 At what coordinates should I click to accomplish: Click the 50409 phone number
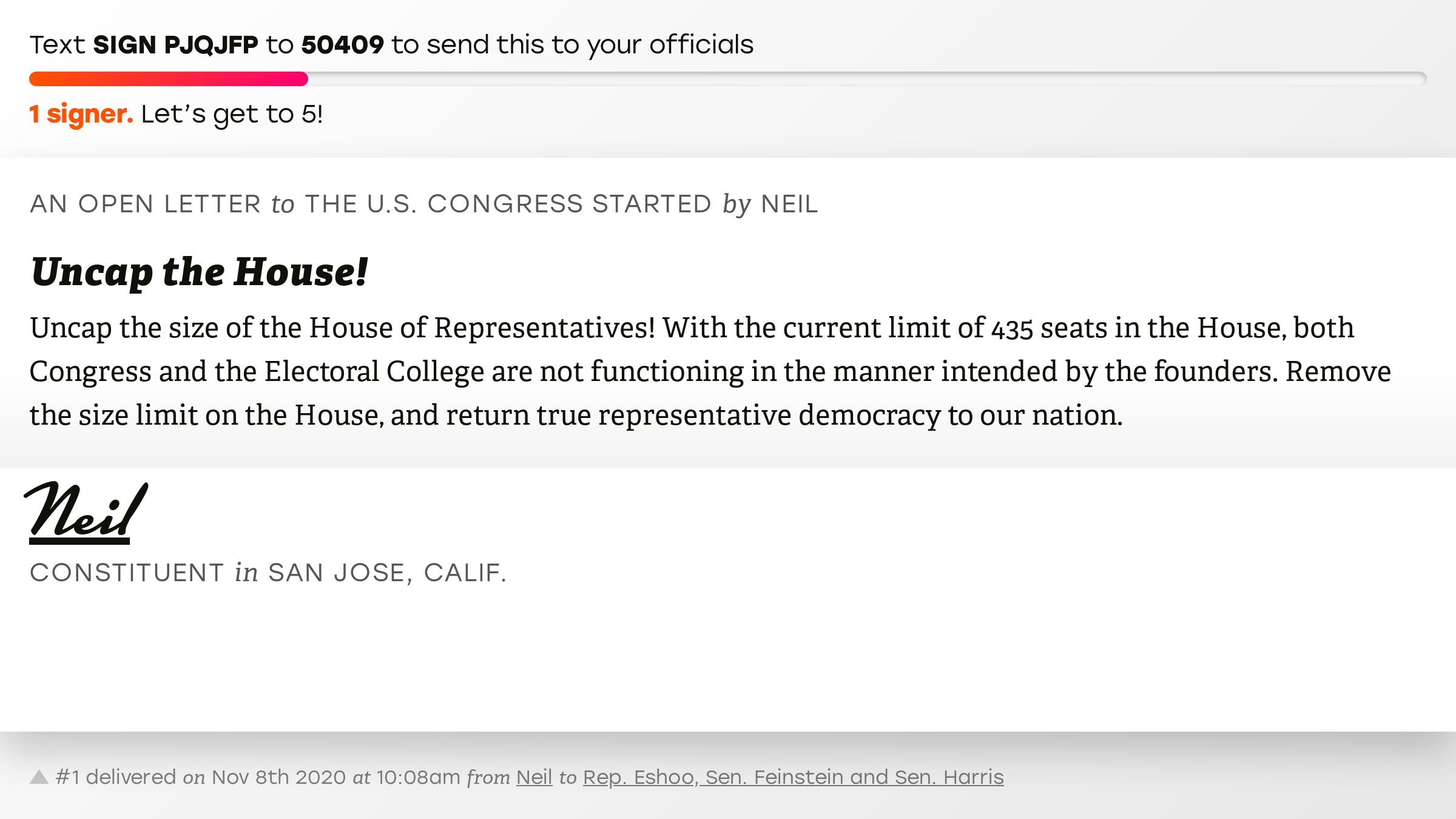pos(343,45)
